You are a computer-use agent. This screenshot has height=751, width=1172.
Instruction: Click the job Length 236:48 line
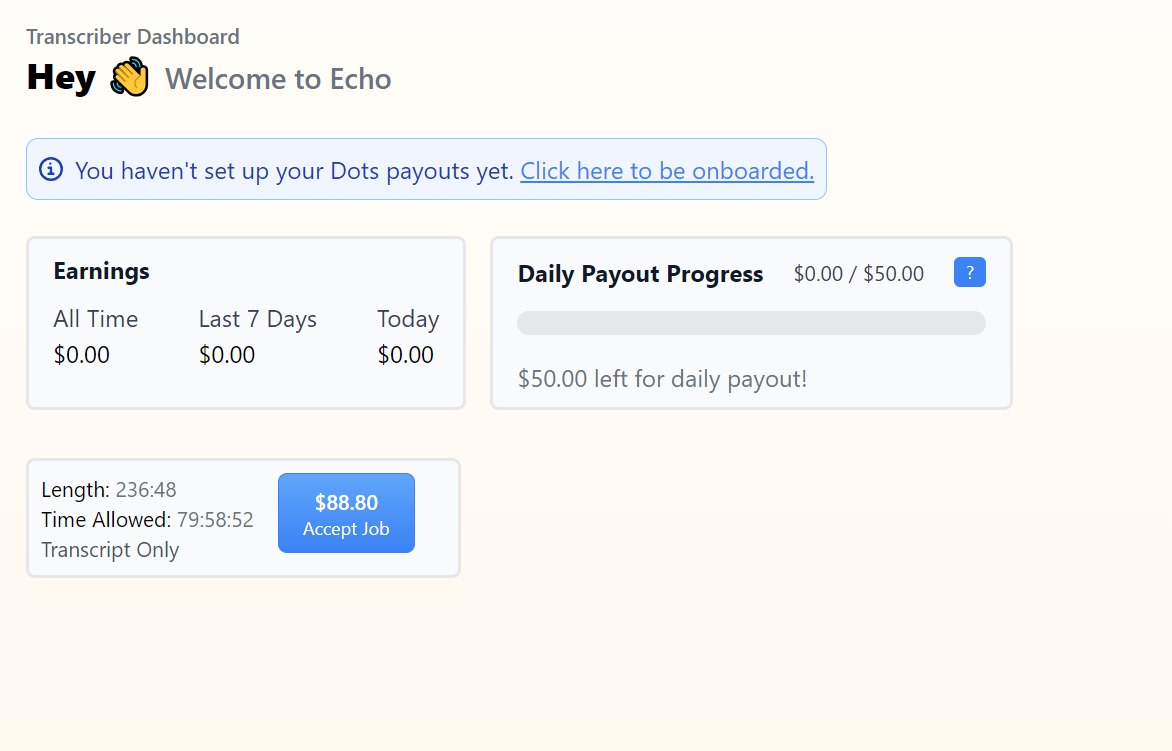pyautogui.click(x=109, y=489)
